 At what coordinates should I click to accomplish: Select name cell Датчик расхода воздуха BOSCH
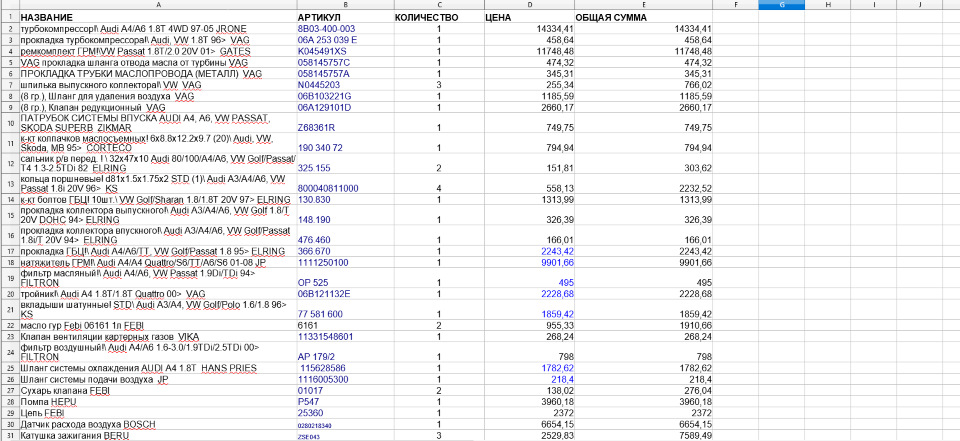pyautogui.click(x=158, y=424)
